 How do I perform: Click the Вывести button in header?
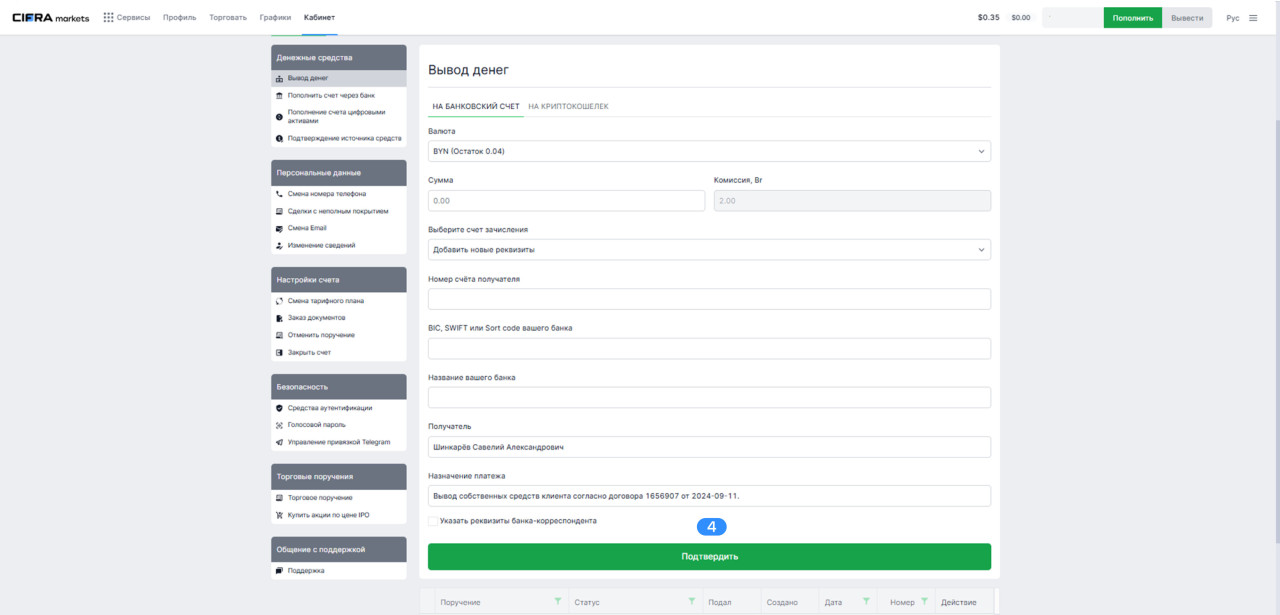[1187, 18]
